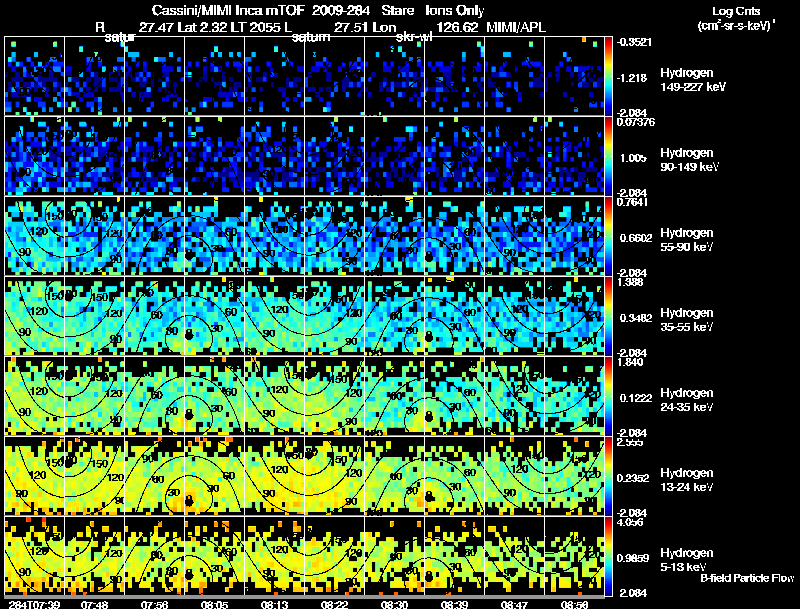This screenshot has width=800, height=609.
Task: Click the 'Log Cnts' colorbar heading
Action: [x=736, y=11]
